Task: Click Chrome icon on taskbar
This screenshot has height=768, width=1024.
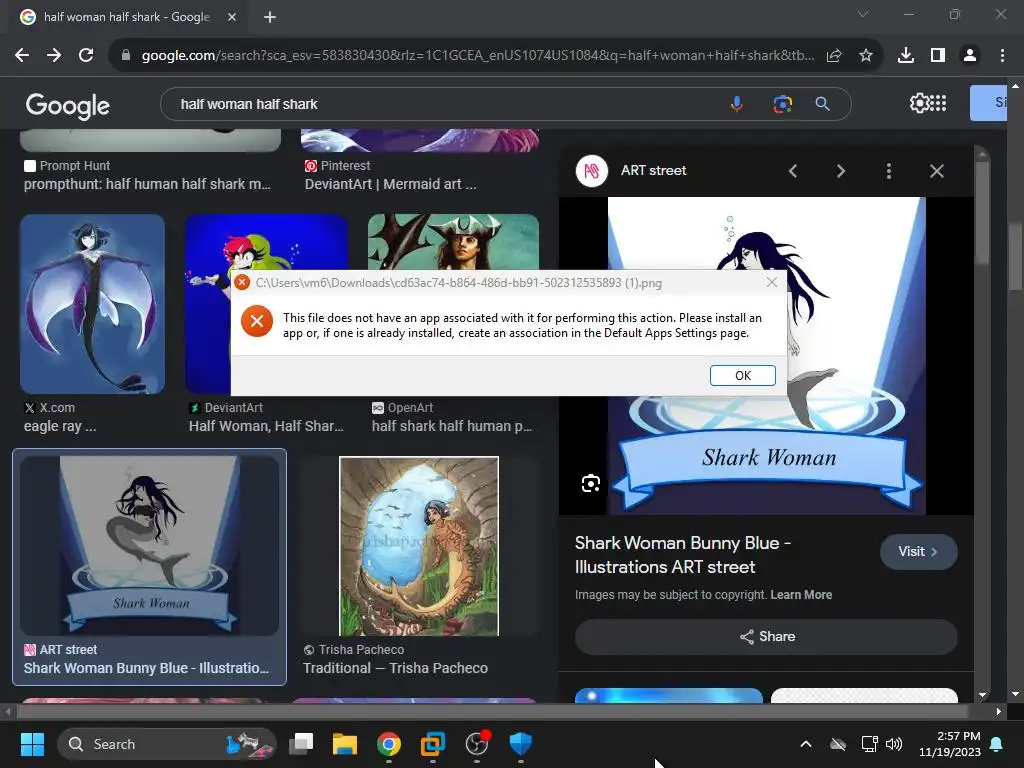Action: click(389, 744)
